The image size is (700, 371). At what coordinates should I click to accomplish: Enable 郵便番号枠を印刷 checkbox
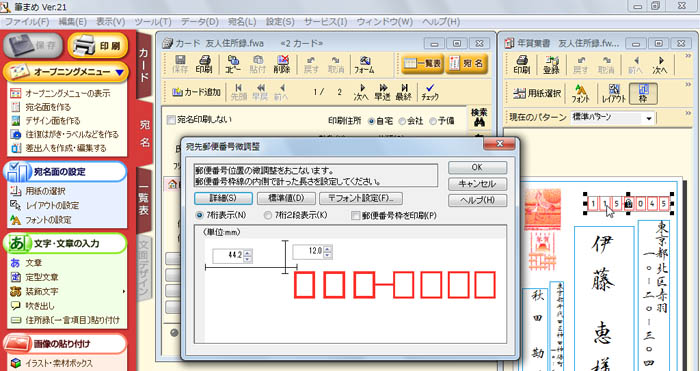pyautogui.click(x=356, y=216)
